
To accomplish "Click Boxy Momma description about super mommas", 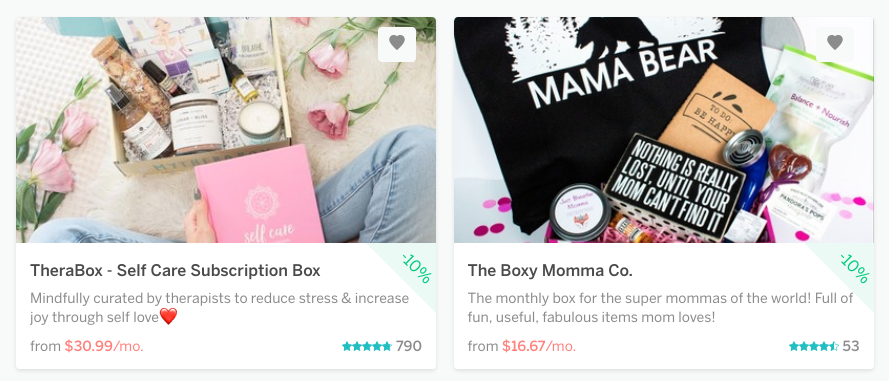I will (x=661, y=307).
